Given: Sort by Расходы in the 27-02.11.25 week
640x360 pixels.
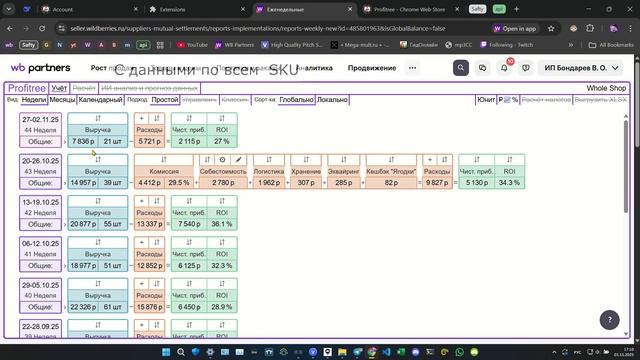Looking at the screenshot, I should click(157, 118).
